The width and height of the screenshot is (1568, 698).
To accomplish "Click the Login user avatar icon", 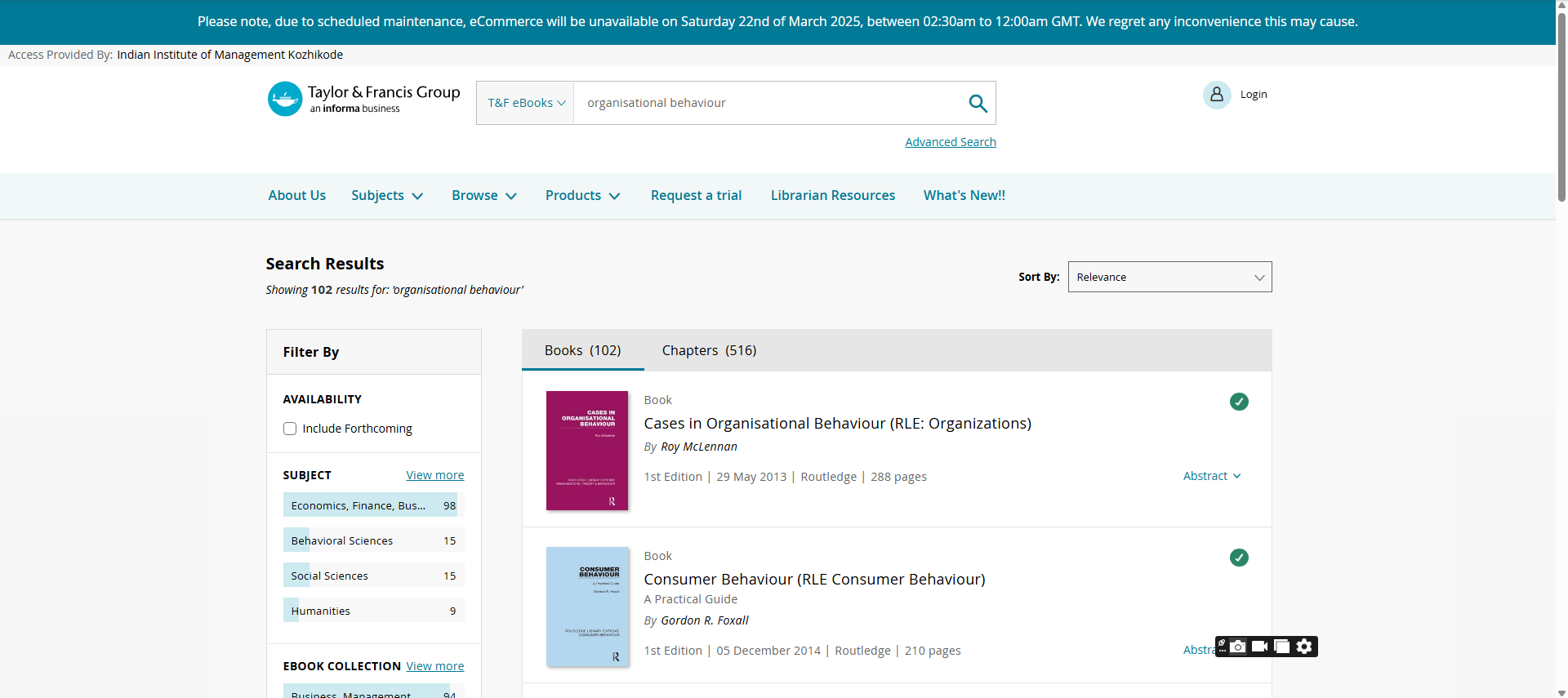I will tap(1216, 95).
